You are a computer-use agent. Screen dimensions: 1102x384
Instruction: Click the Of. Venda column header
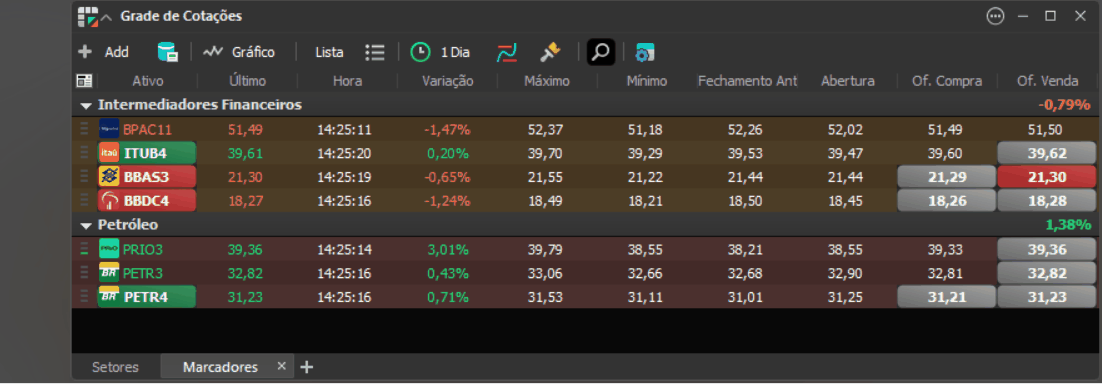click(x=1047, y=81)
